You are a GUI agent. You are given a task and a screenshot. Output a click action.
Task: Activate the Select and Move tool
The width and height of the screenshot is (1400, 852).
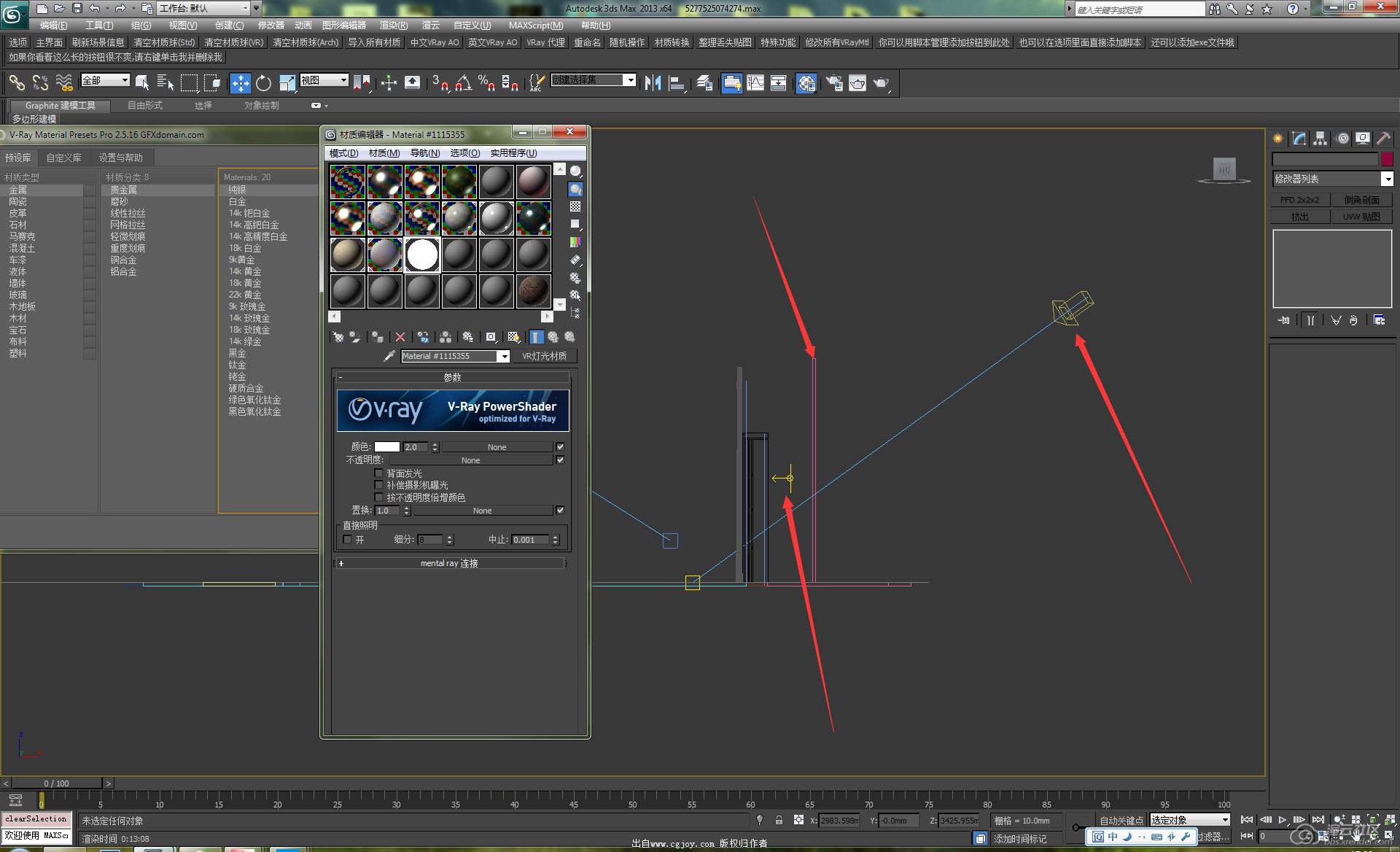coord(240,83)
